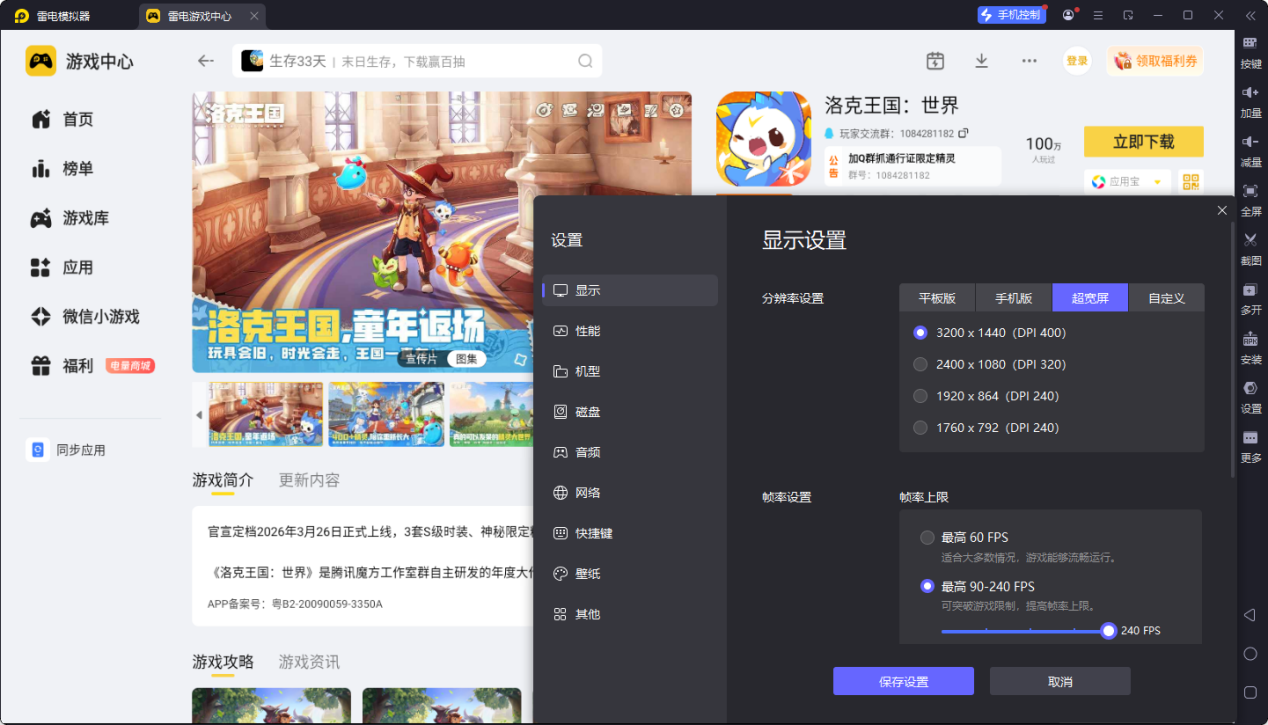
Task: Select 2400 x 1080 (DPI 320) resolution
Action: point(920,365)
